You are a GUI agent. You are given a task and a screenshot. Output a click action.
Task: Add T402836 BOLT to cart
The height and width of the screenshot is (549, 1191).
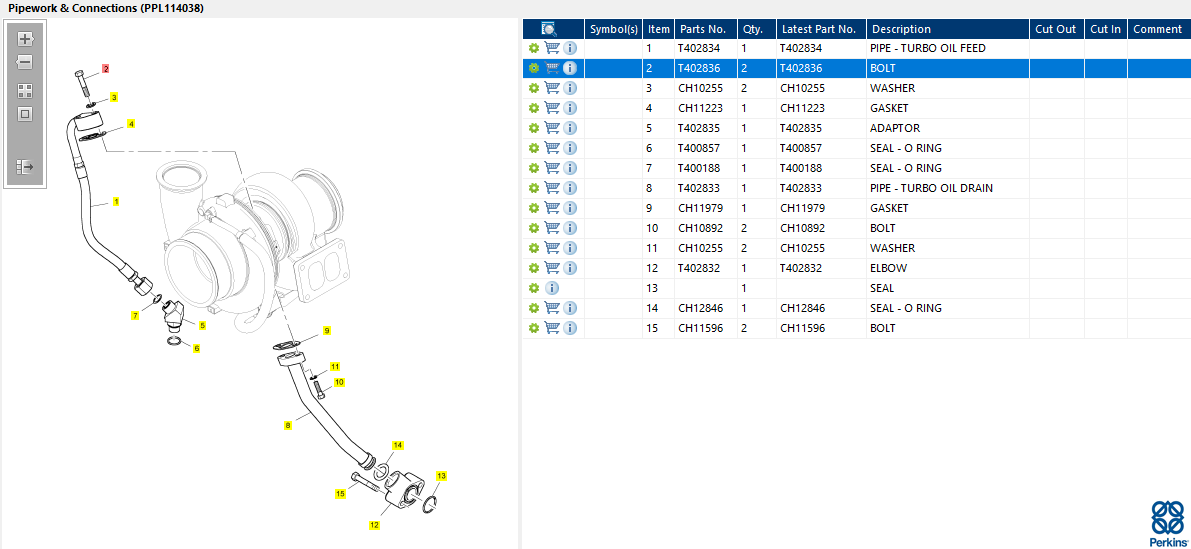click(552, 68)
